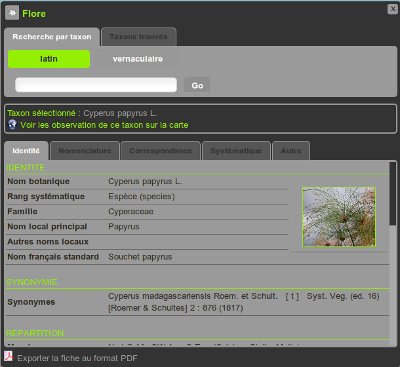This screenshot has height=367, width=400.
Task: Click the PDF export icon
Action: (9, 357)
